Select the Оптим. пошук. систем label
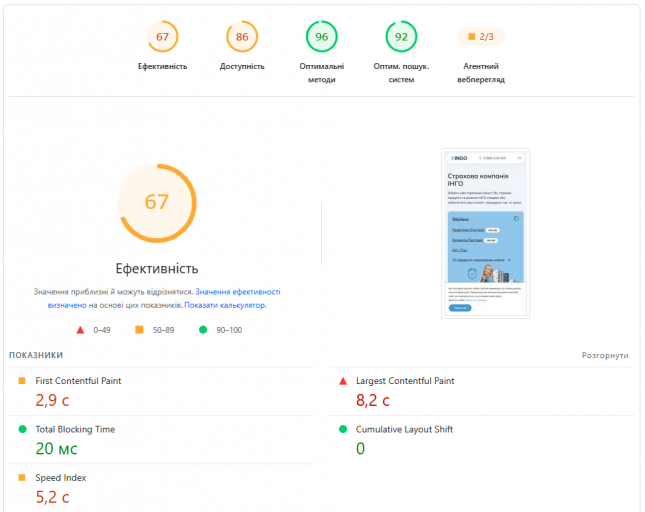Image resolution: width=645 pixels, height=512 pixels. (401, 73)
